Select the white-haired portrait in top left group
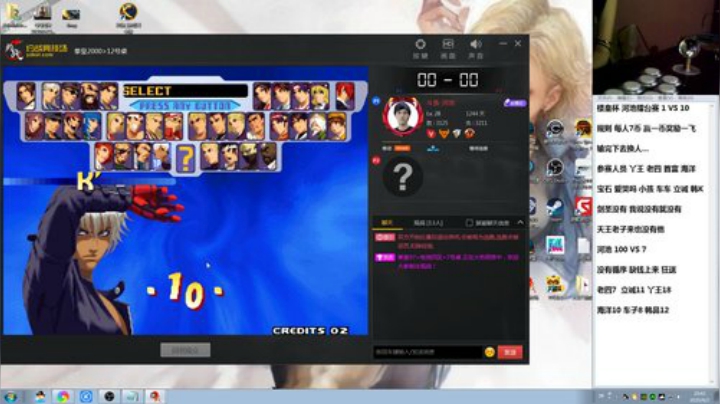The width and height of the screenshot is (720, 404). (51, 96)
